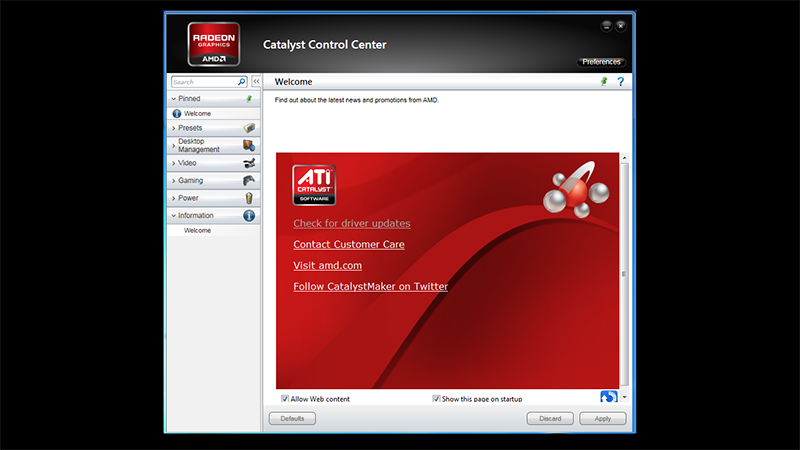Click the Power battery icon

[249, 198]
